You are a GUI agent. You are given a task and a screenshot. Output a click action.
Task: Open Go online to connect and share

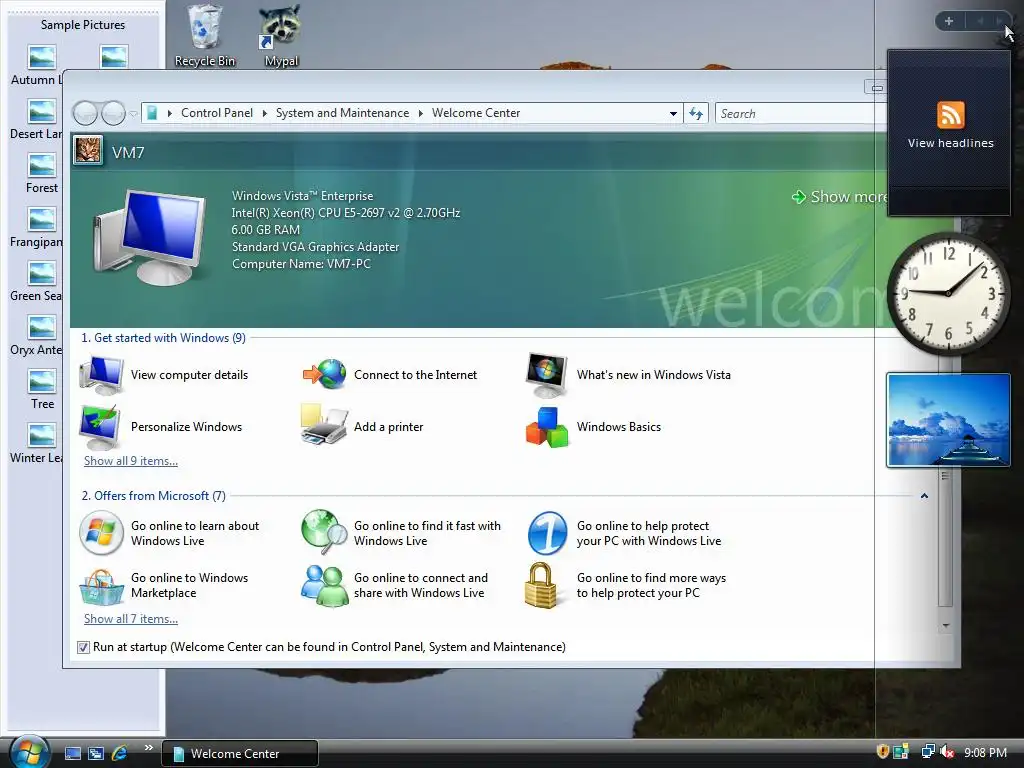click(394, 585)
